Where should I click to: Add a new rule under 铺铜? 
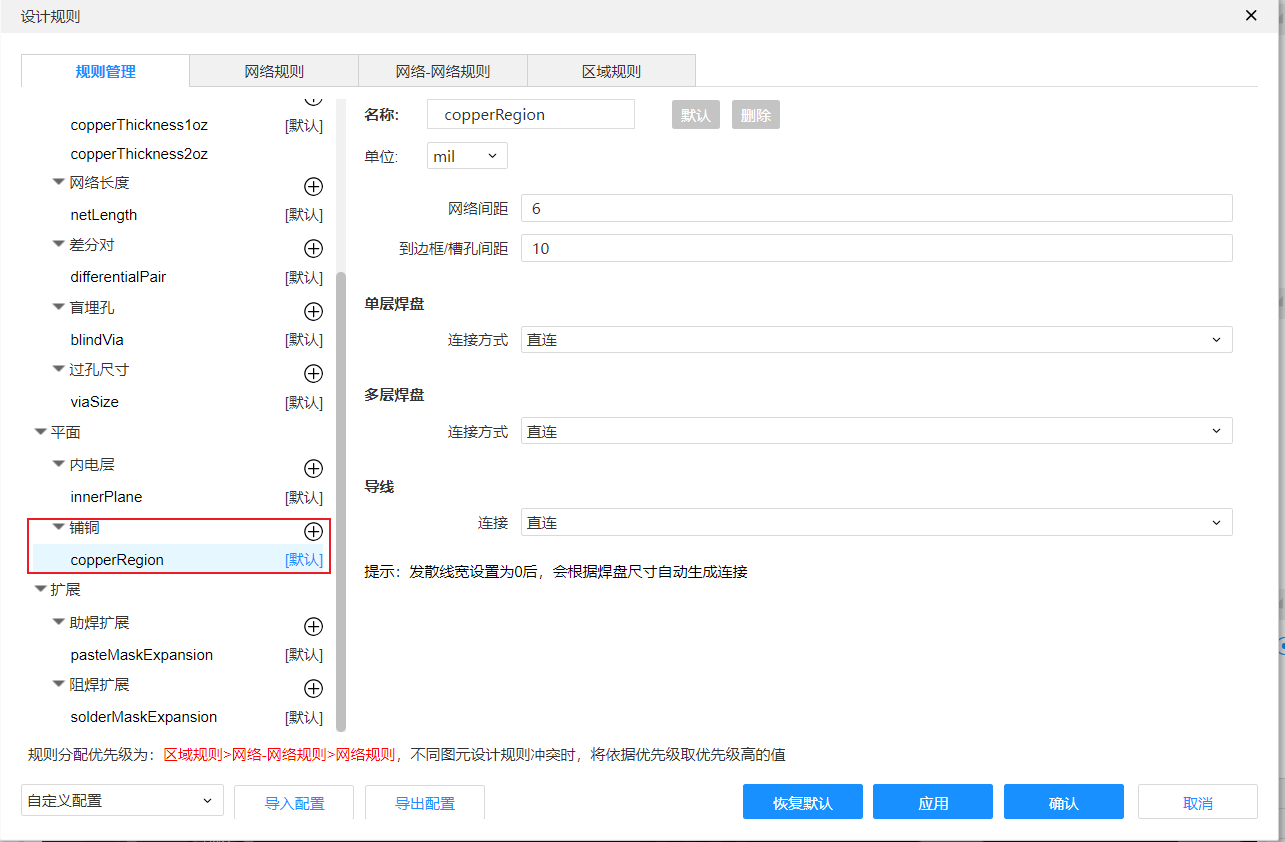(313, 531)
